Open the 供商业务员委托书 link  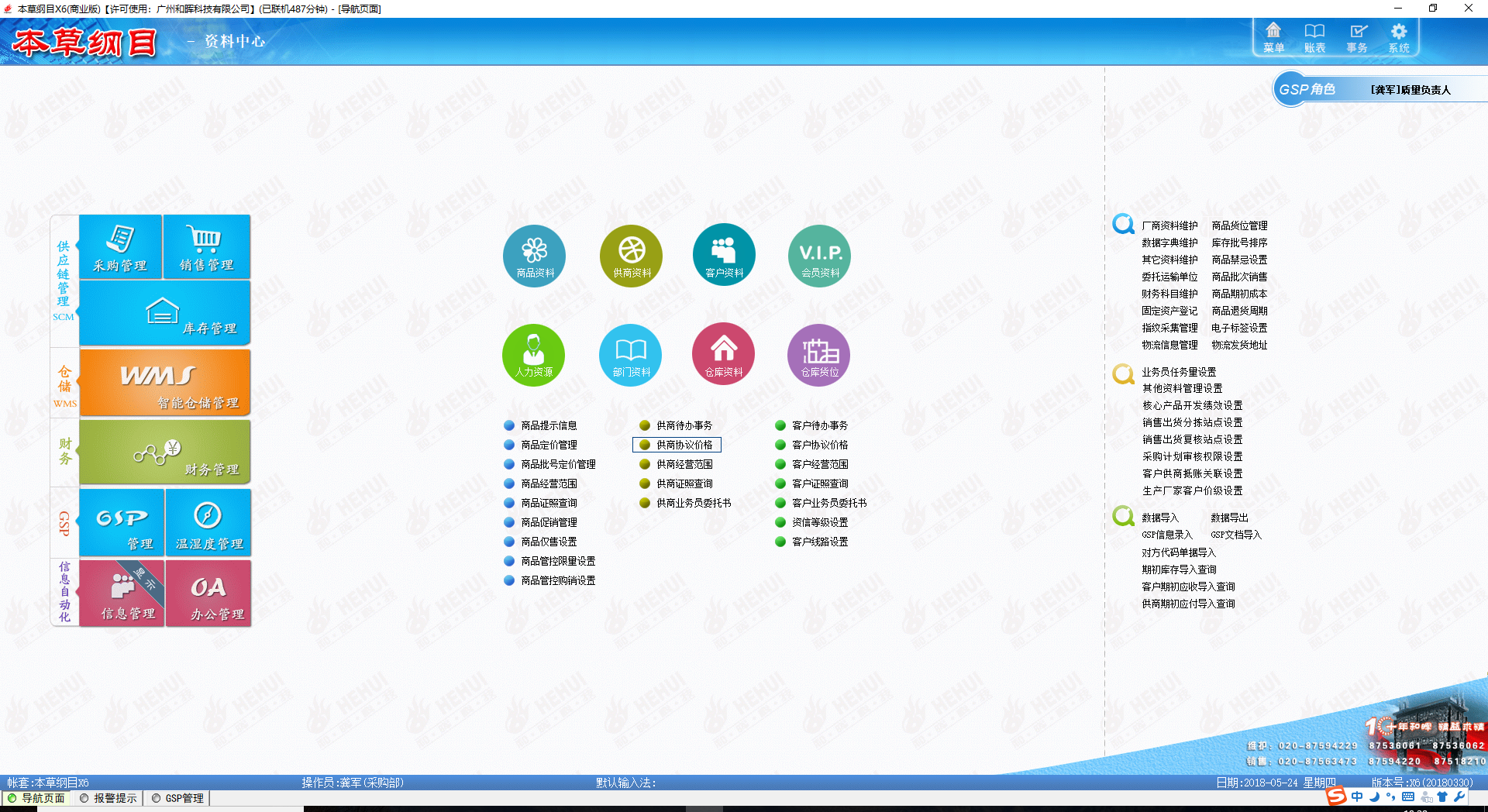(694, 503)
